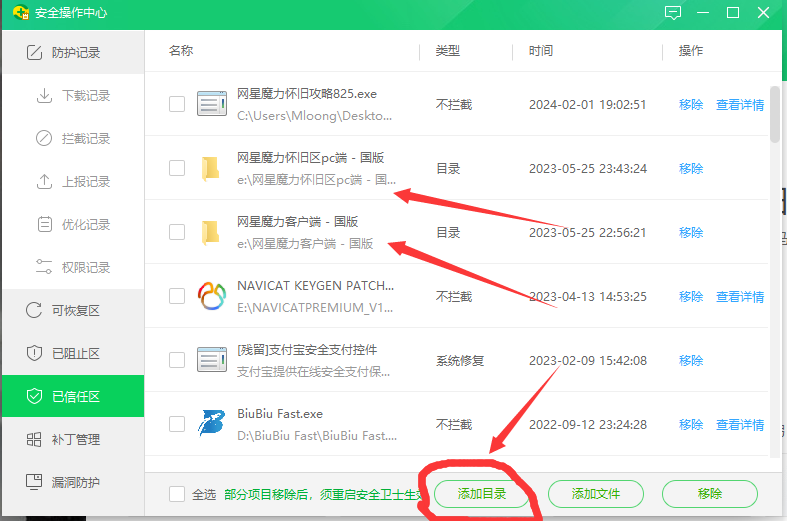Click the 漏洞防护 monitor icon

coord(34,482)
